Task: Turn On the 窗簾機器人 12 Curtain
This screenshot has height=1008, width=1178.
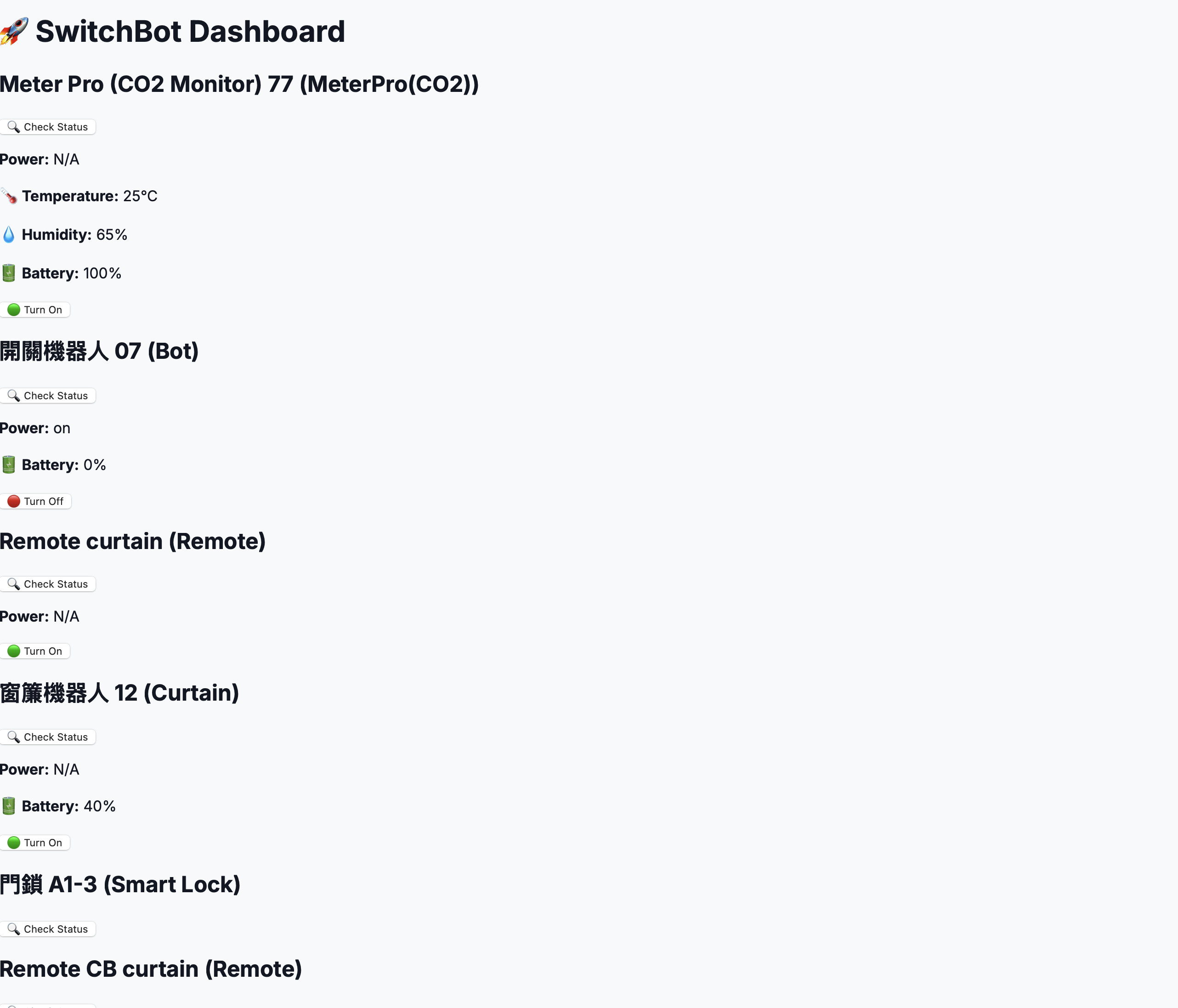Action: point(35,843)
